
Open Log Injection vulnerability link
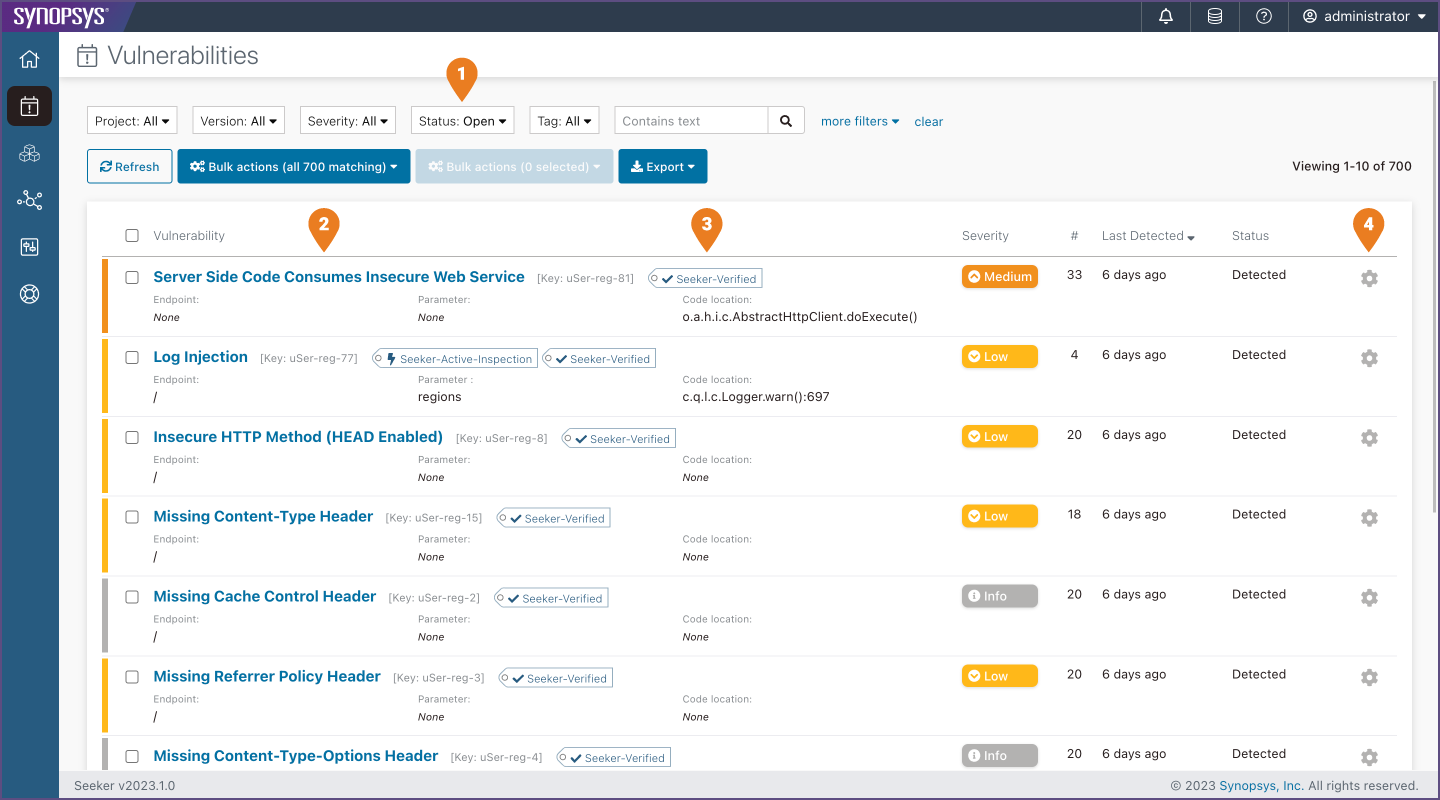coord(200,357)
